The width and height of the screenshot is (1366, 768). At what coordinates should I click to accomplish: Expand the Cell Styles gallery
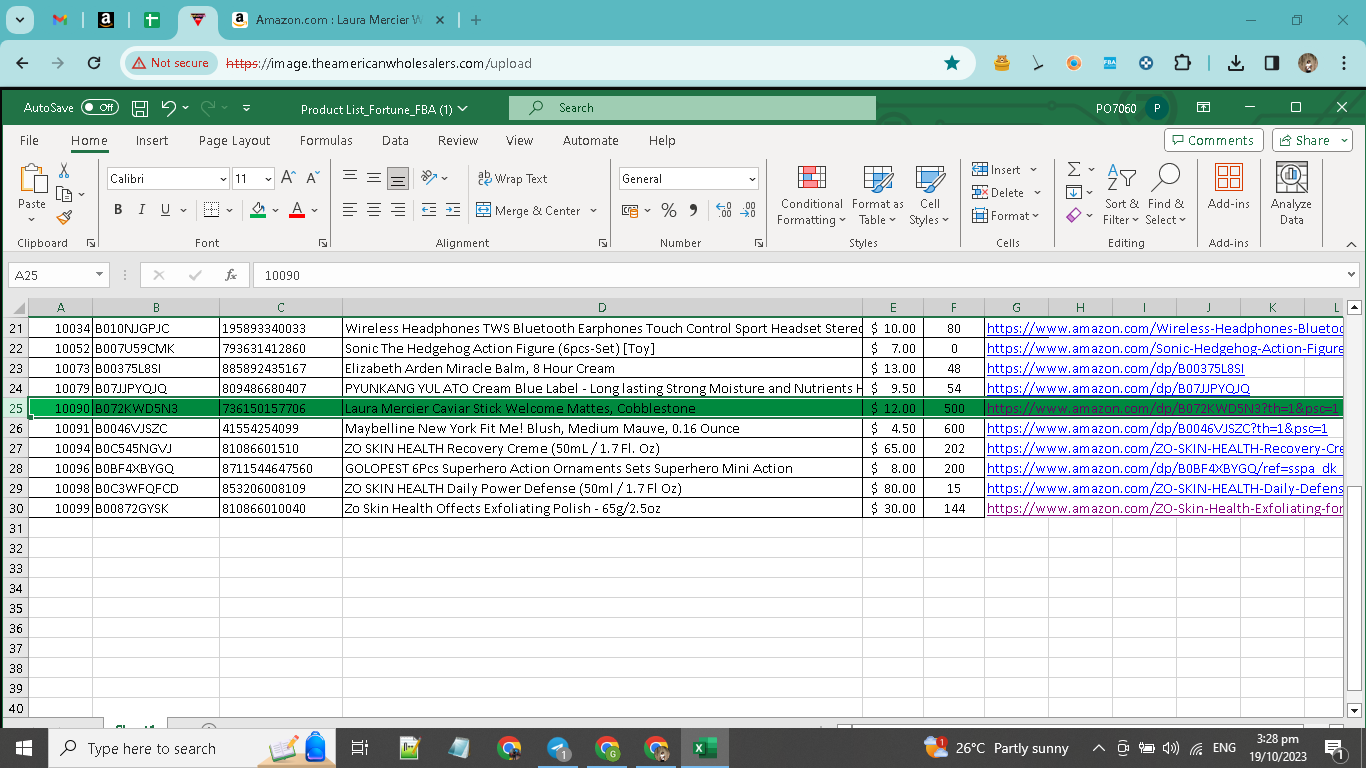pyautogui.click(x=930, y=196)
